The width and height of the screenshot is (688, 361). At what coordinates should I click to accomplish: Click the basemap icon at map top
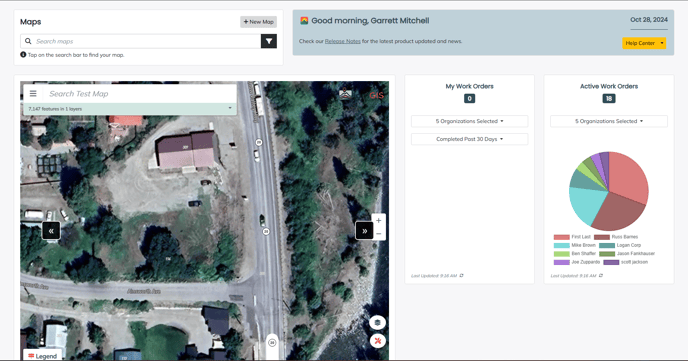pyautogui.click(x=346, y=93)
